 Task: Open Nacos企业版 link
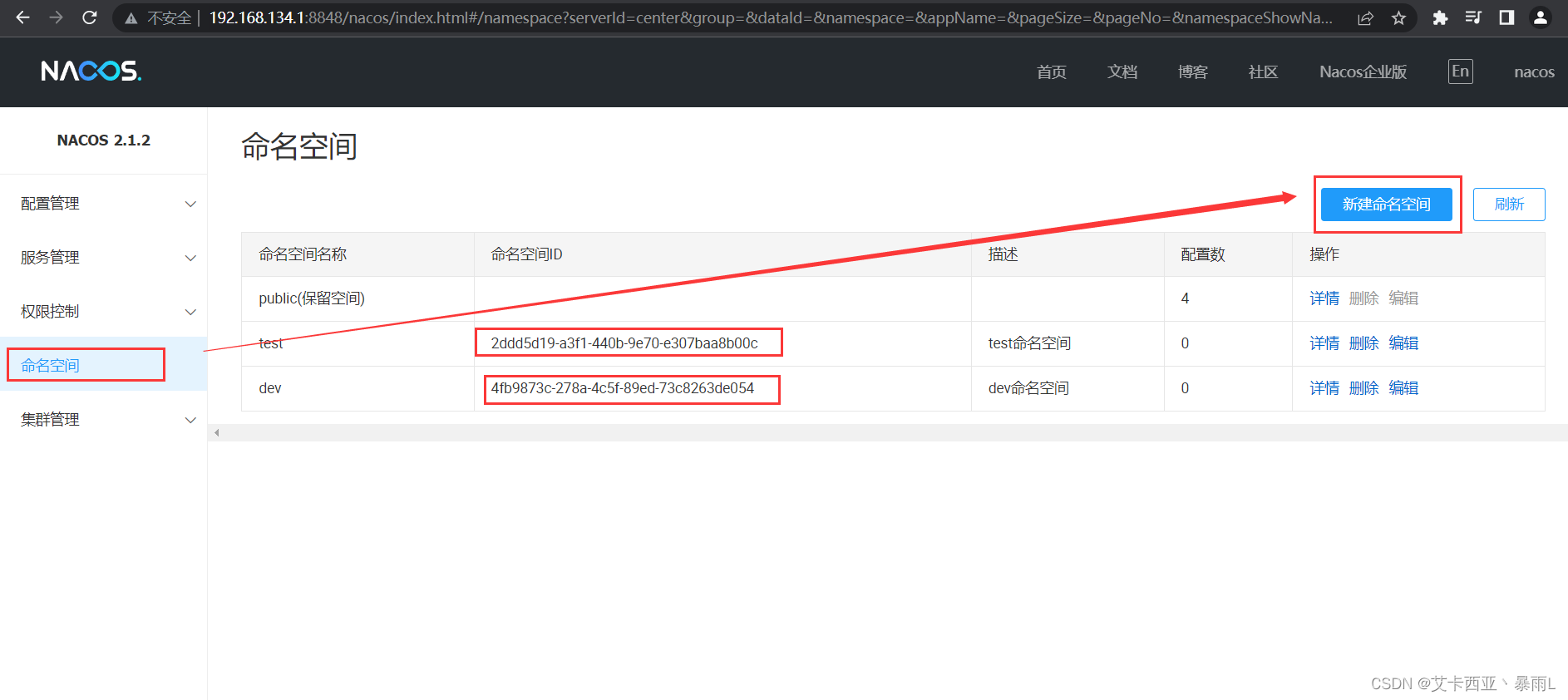(x=1363, y=72)
